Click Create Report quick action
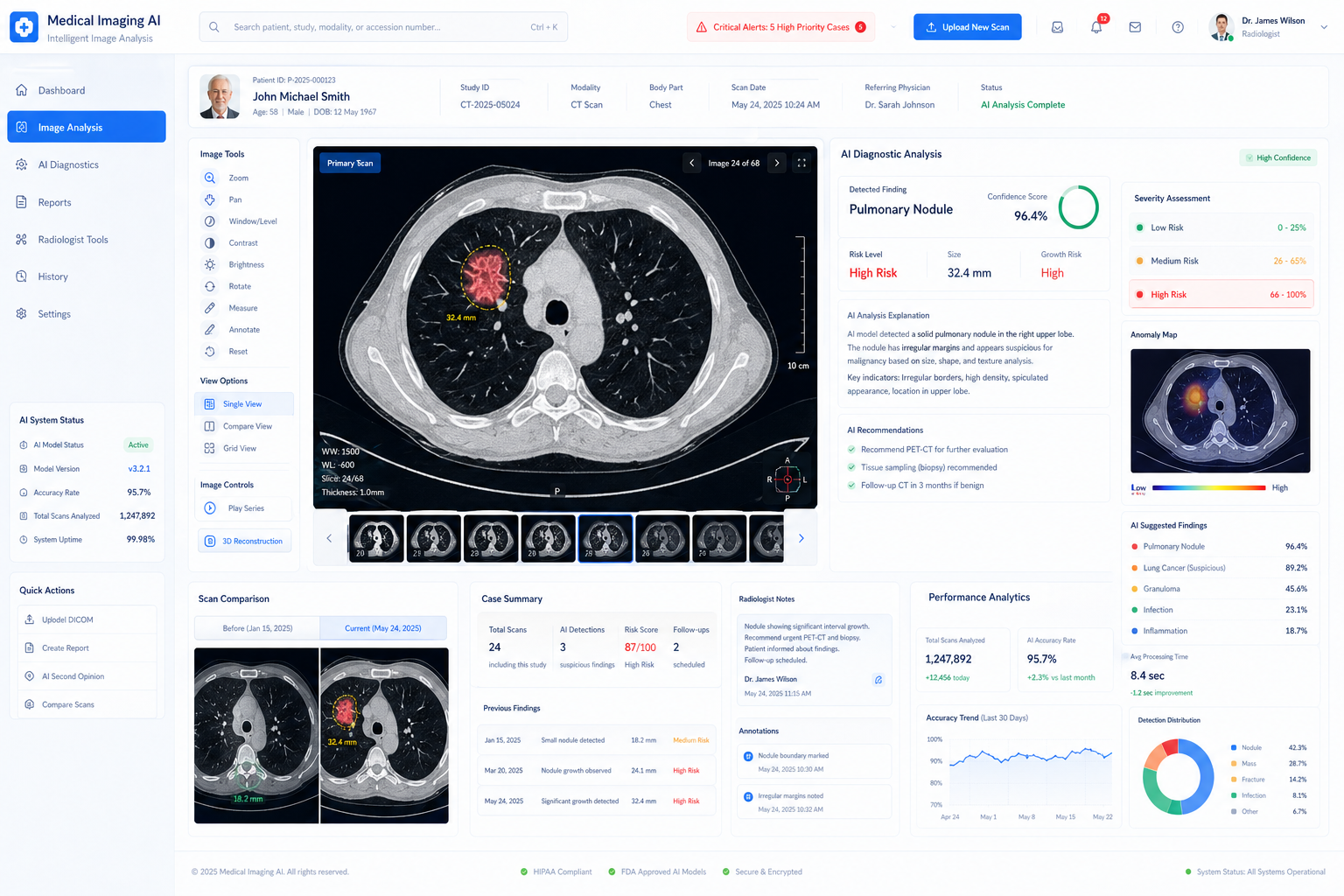 pyautogui.click(x=87, y=648)
